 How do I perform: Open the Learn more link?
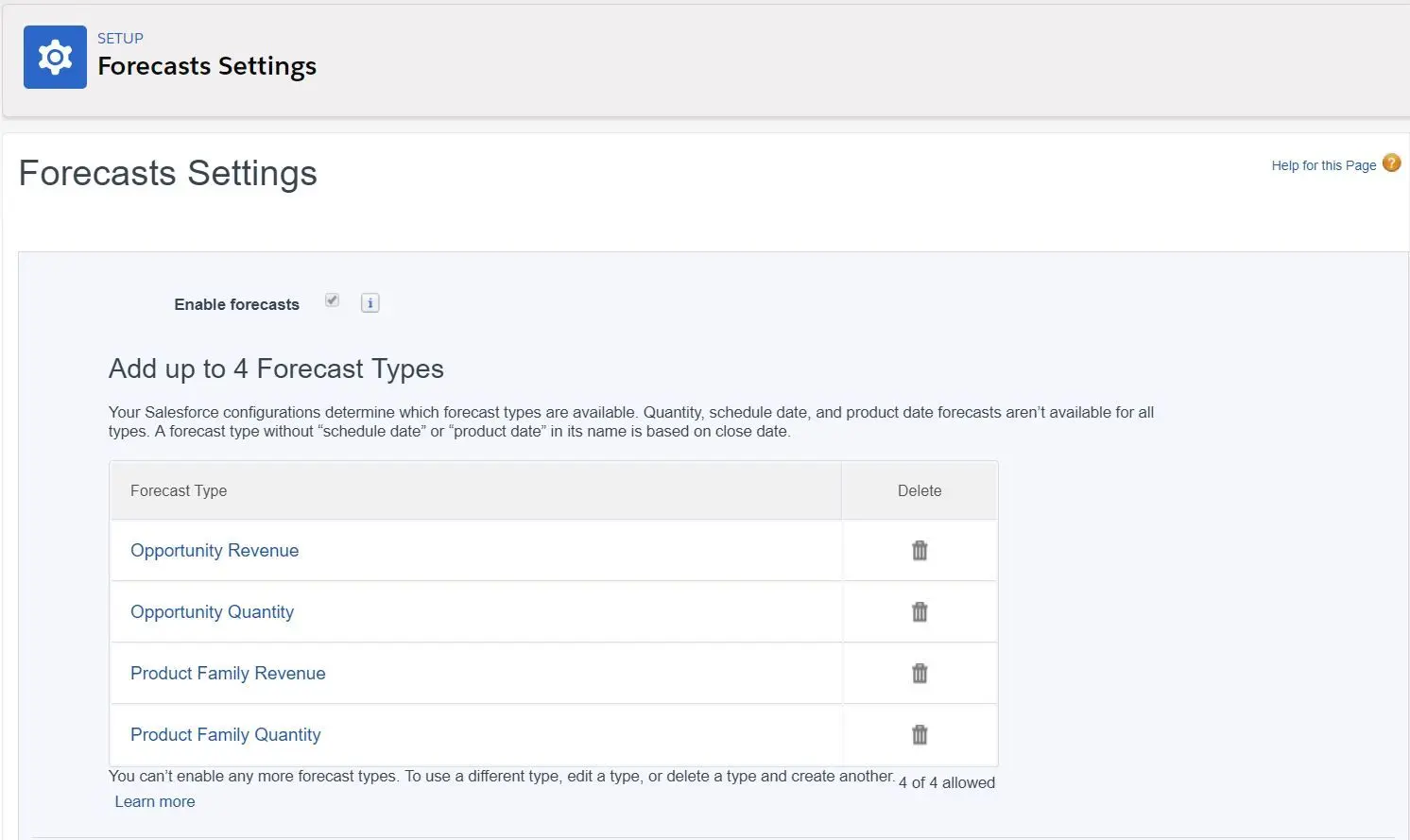(x=155, y=801)
